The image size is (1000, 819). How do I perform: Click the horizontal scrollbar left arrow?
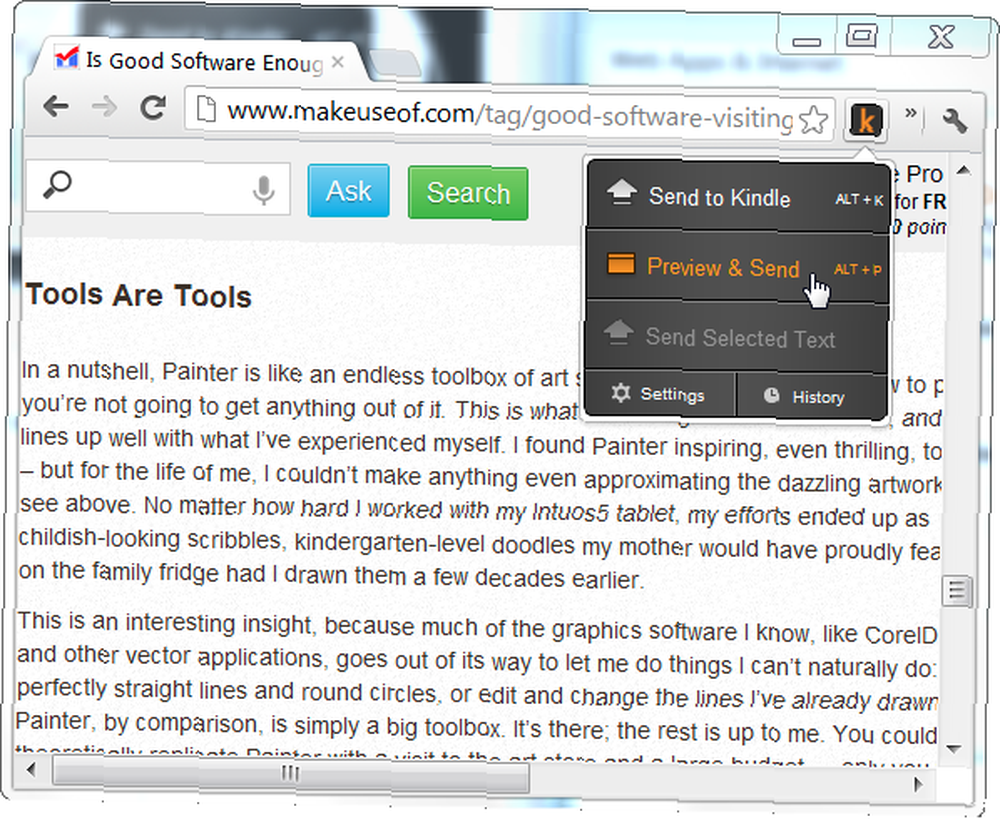pos(30,770)
